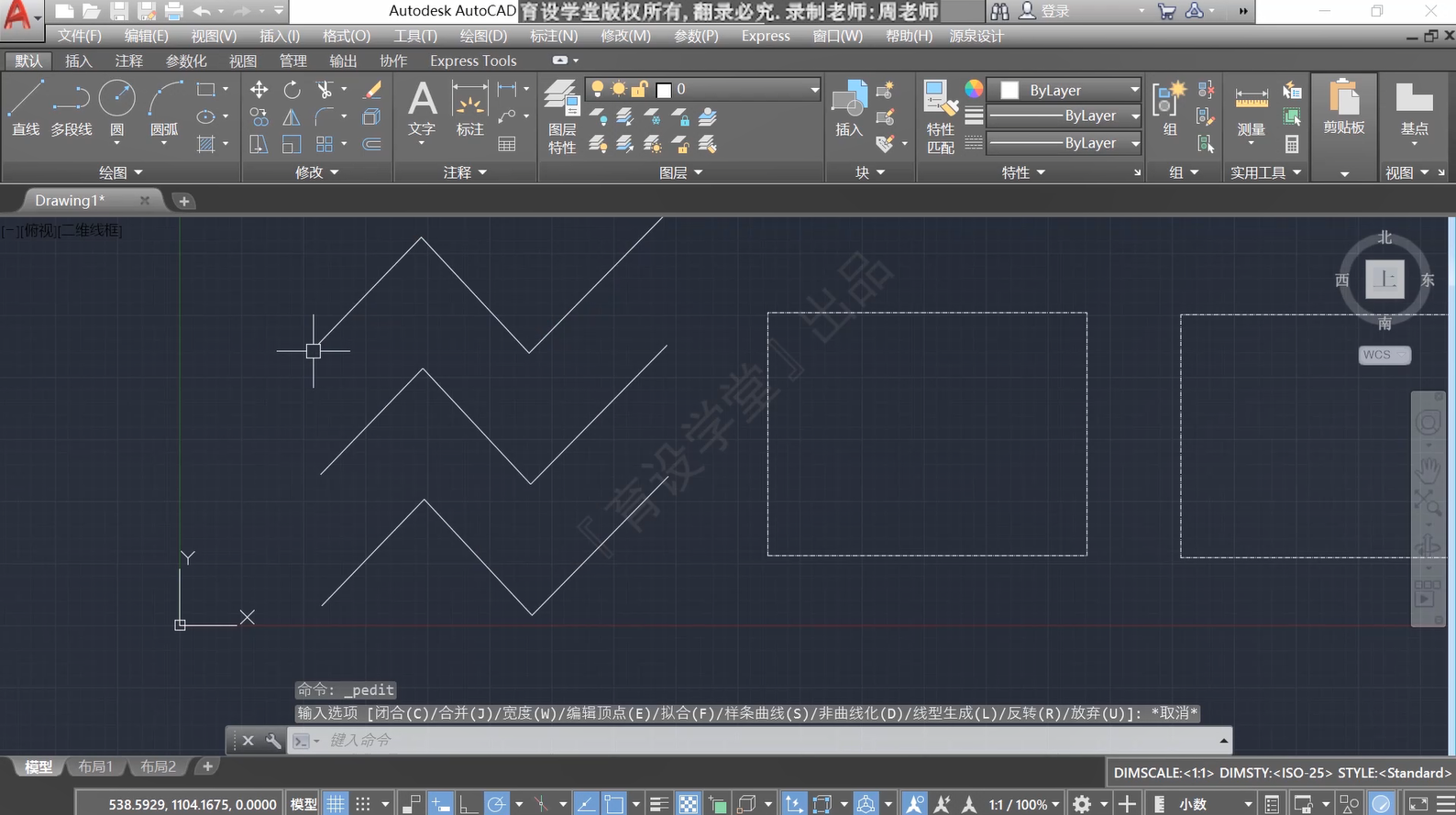Open the Clipboard (剪贴板) panel
Screen dimensions: 1456x815
coord(1344,108)
